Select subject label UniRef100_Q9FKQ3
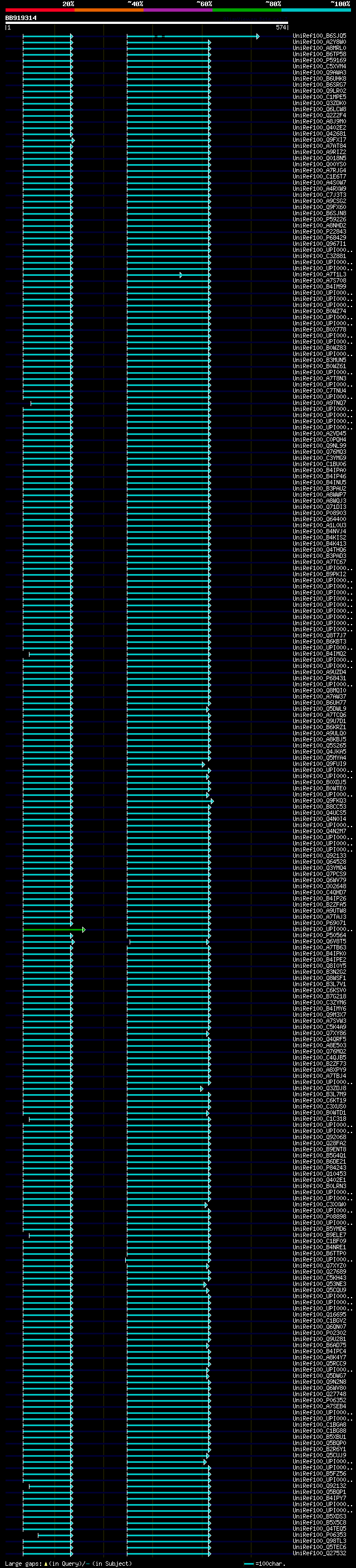356x1568 pixels. point(319,801)
